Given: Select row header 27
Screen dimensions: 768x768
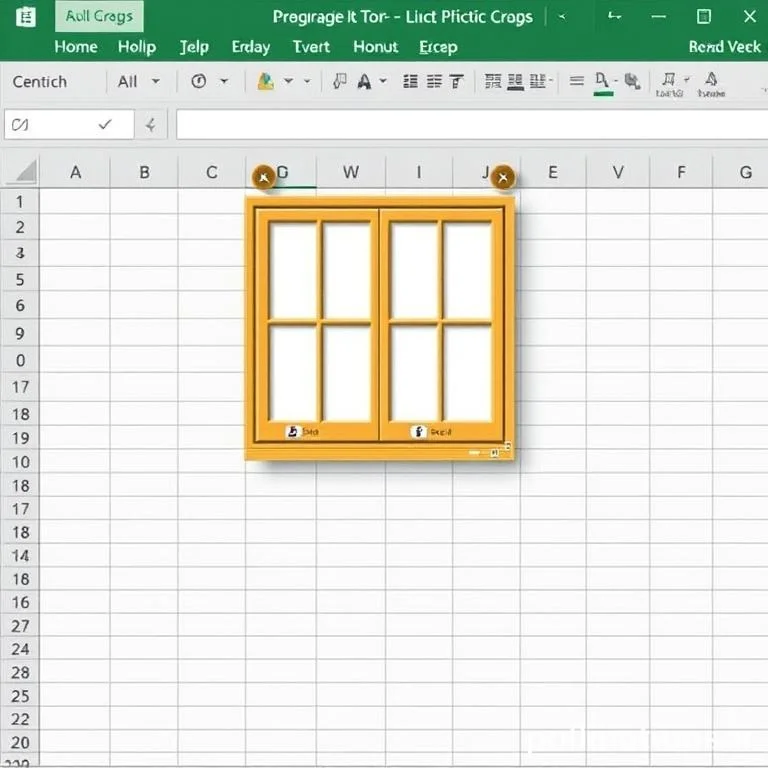Looking at the screenshot, I should (20, 626).
